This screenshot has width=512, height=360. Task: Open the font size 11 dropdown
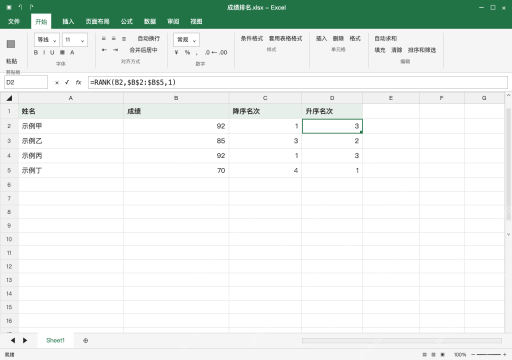point(75,40)
